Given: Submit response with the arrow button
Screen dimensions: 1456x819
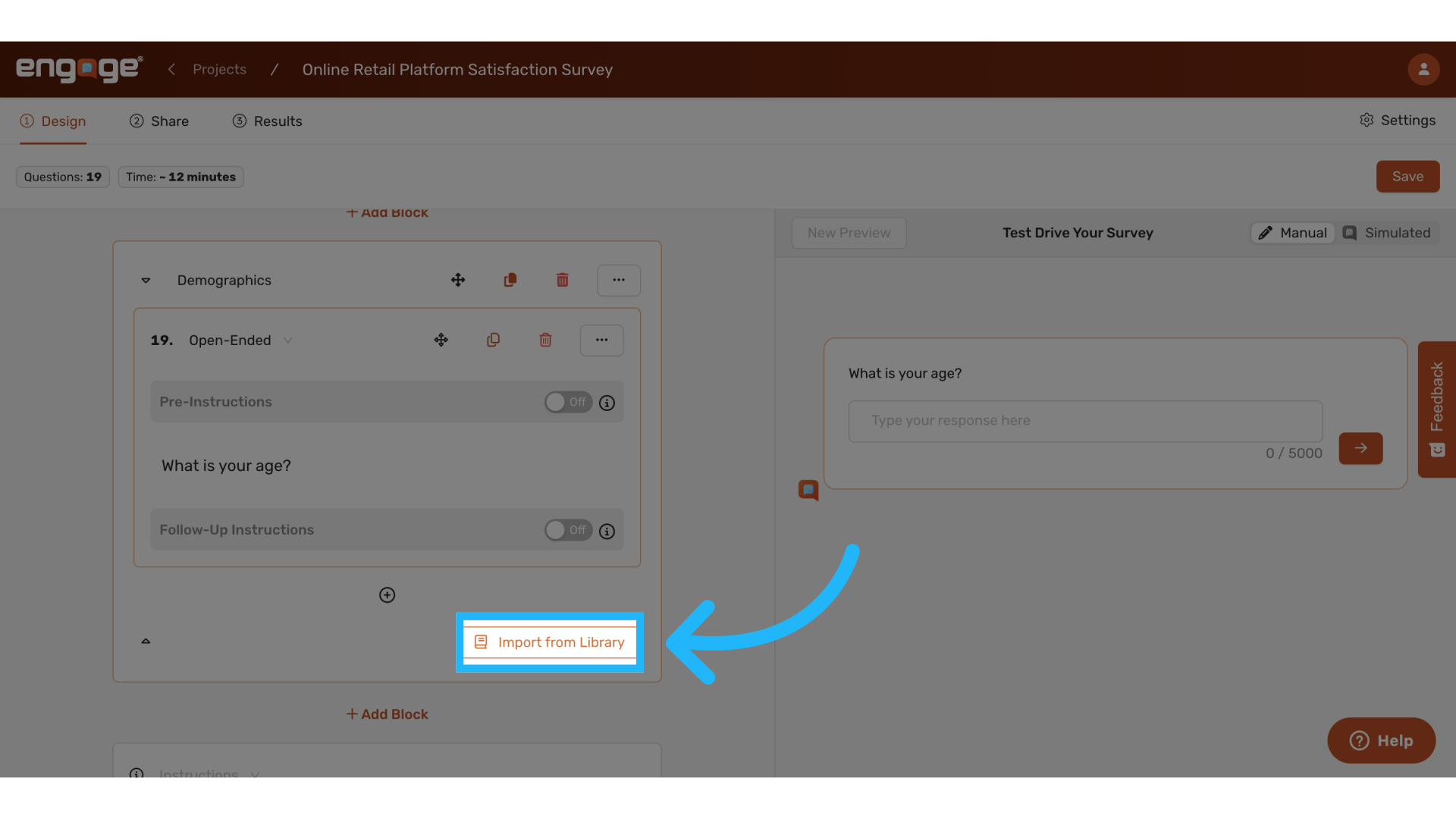Looking at the screenshot, I should click(1360, 448).
